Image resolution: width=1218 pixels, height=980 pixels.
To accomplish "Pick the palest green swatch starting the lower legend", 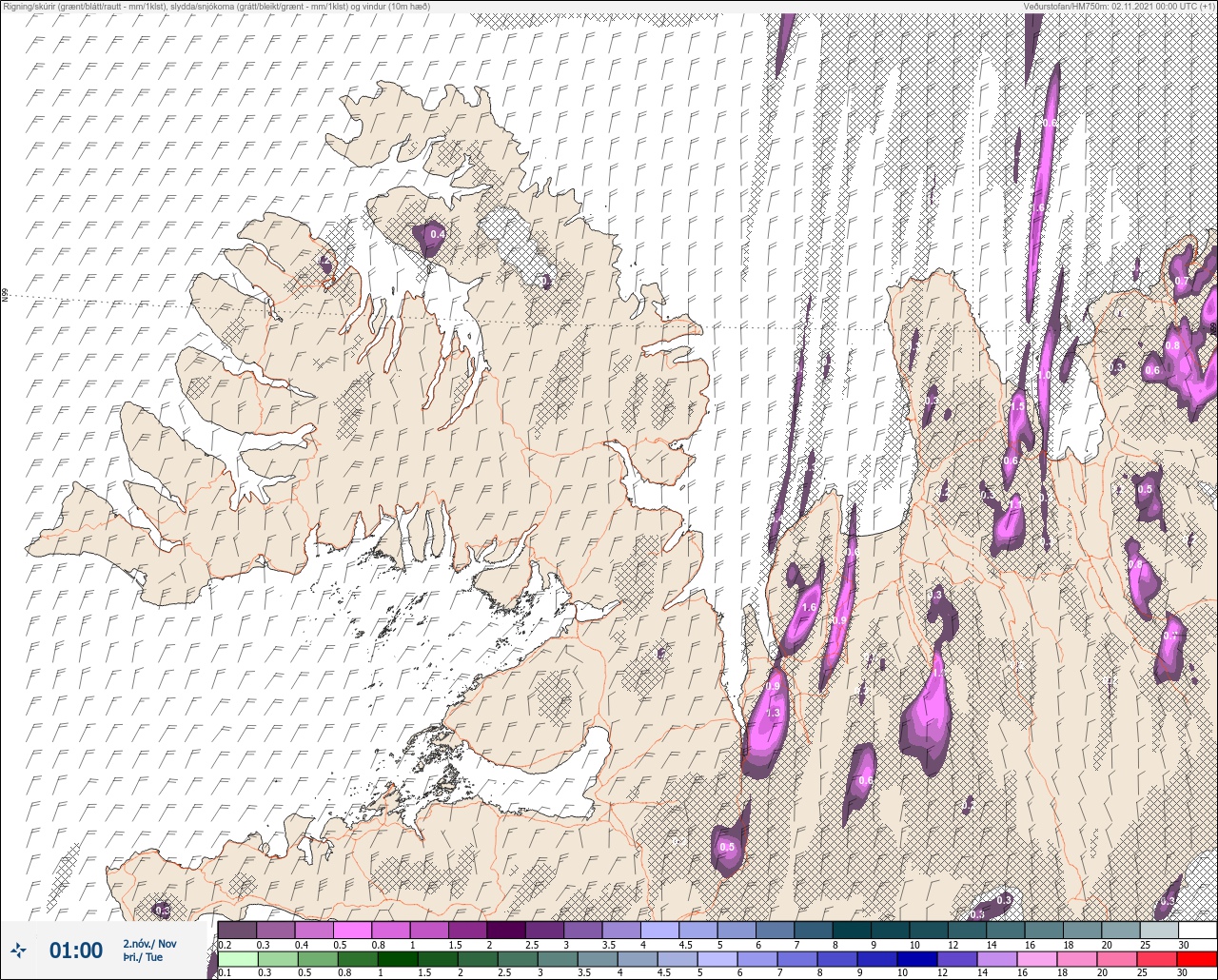I will click(237, 959).
